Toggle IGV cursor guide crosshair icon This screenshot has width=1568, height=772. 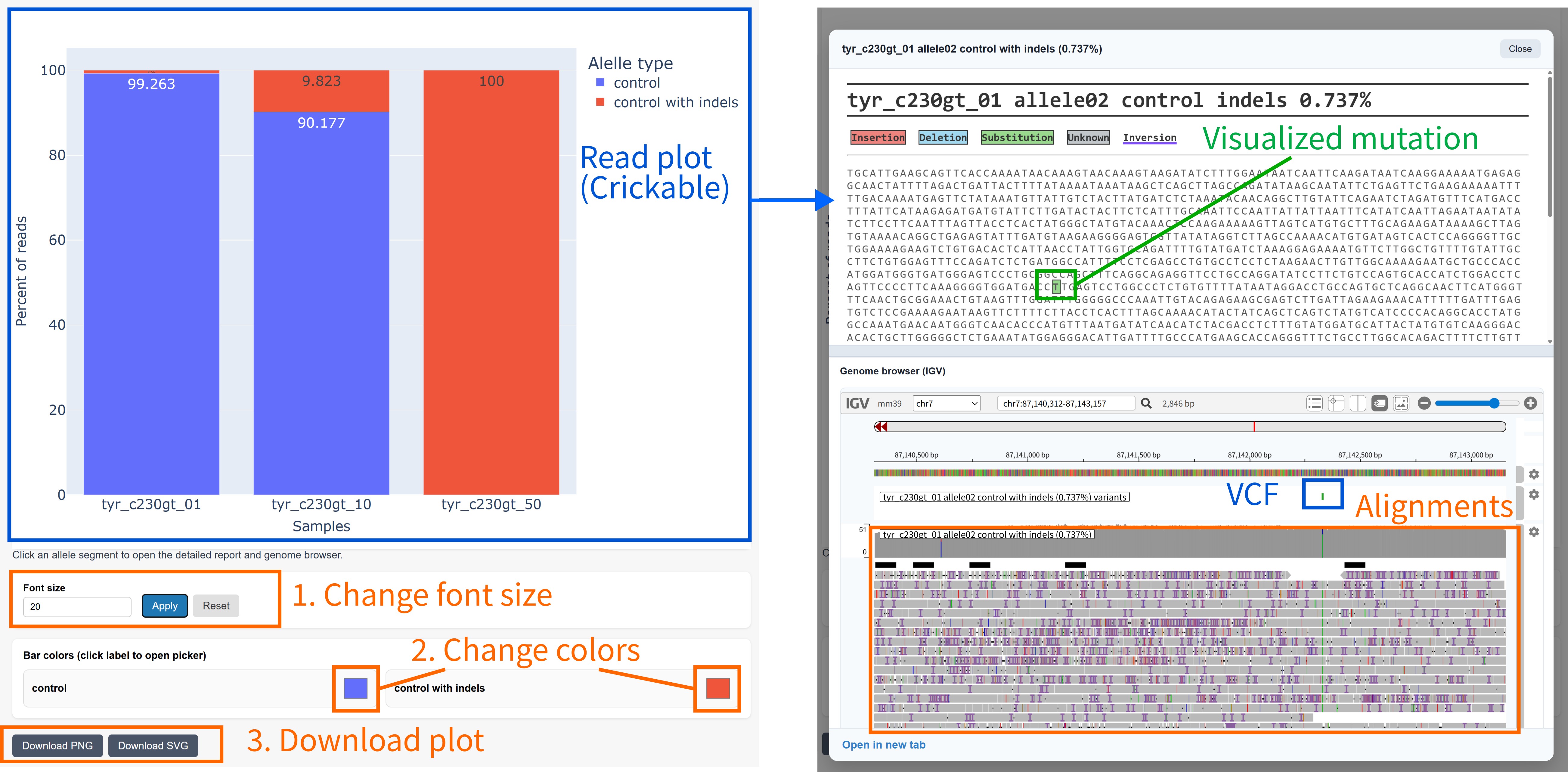click(x=1335, y=403)
